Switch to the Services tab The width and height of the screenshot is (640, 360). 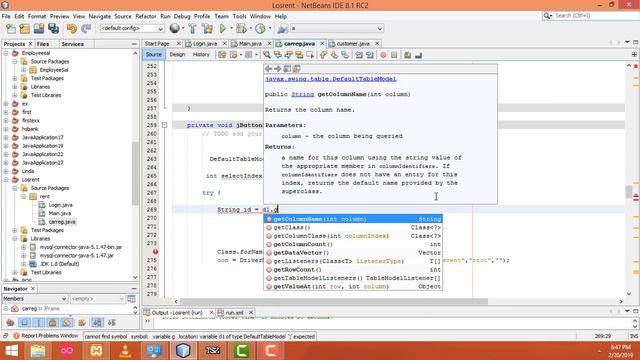(x=73, y=44)
